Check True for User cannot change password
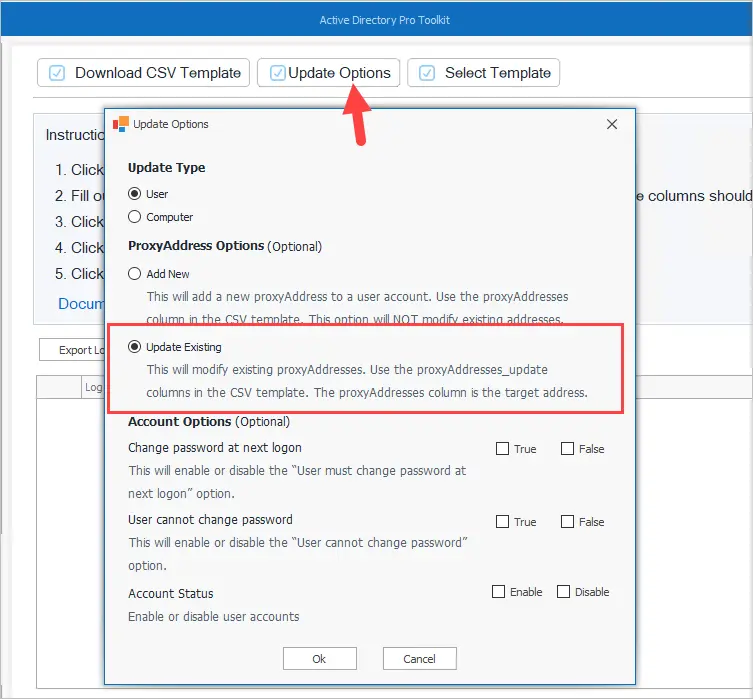This screenshot has height=699, width=753. coord(502,521)
